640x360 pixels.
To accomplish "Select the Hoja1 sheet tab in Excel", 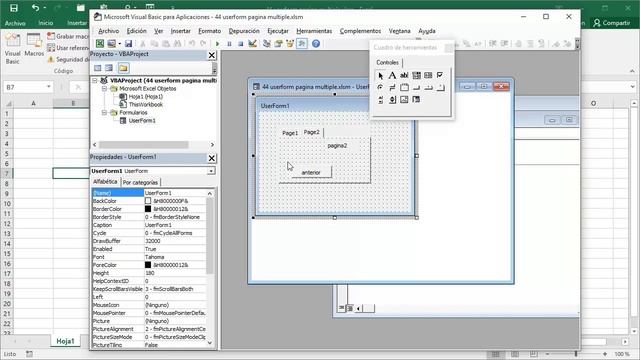I will [x=65, y=341].
